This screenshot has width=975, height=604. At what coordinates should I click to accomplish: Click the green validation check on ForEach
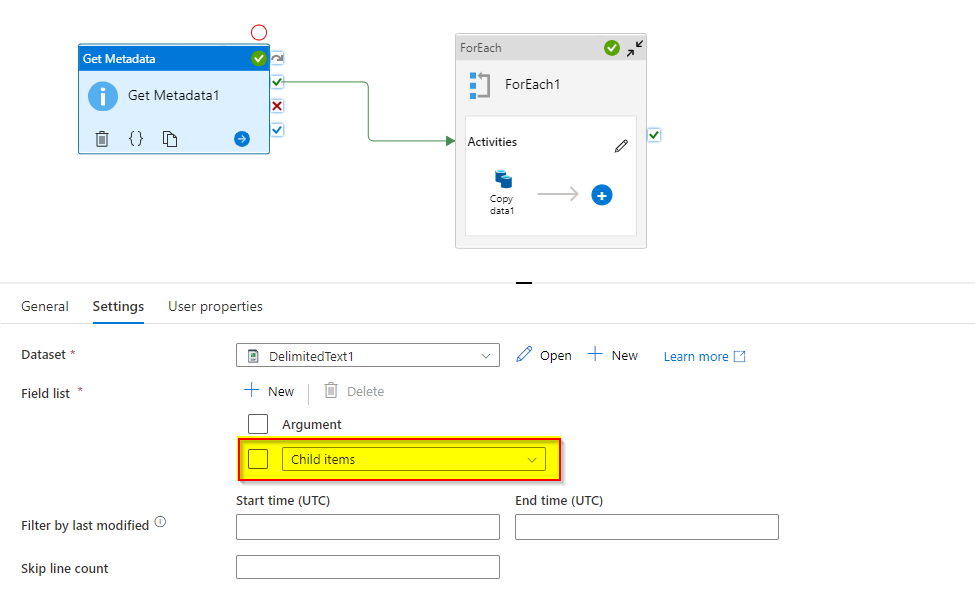coord(612,48)
